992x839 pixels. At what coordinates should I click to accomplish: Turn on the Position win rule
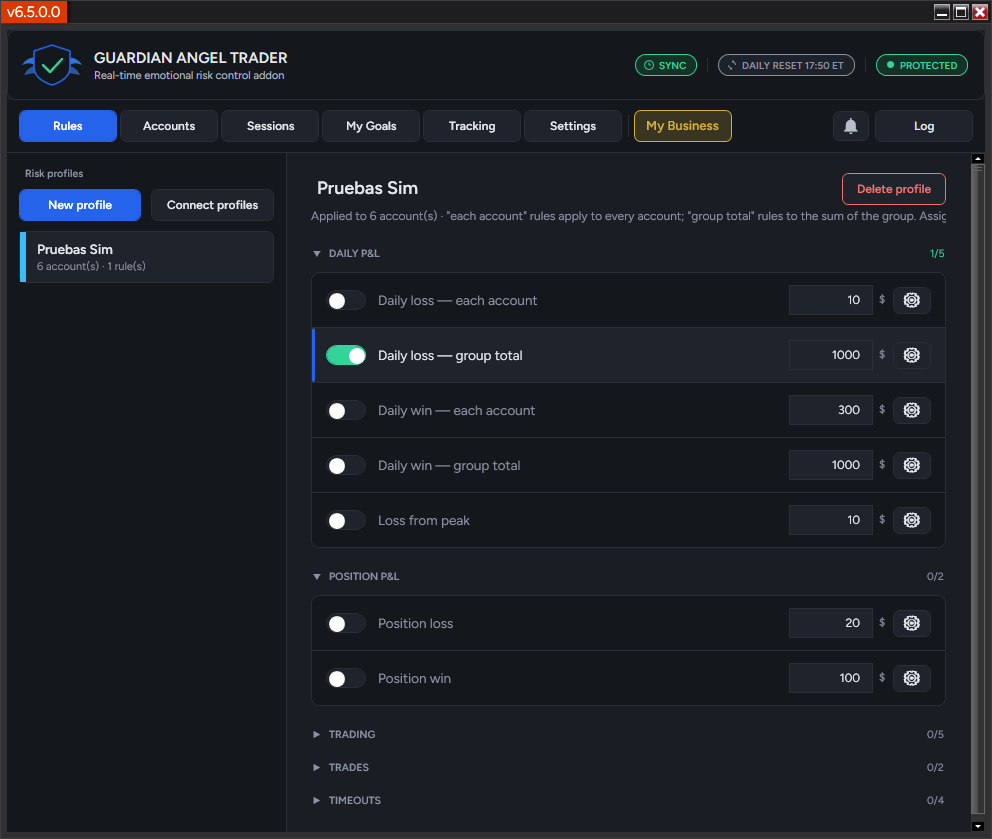click(345, 679)
